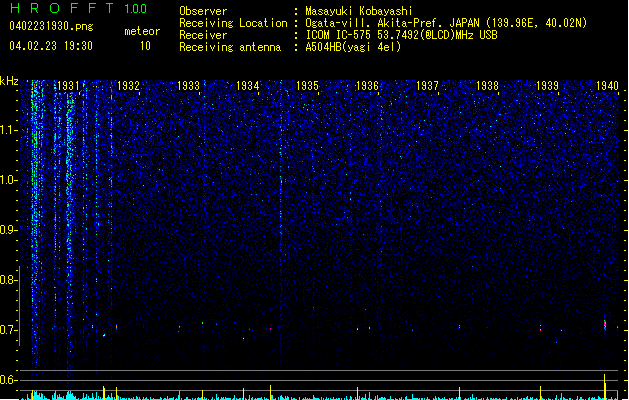
Task: Select the observer name Masayuki Kobayashi
Action: pyautogui.click(x=359, y=11)
